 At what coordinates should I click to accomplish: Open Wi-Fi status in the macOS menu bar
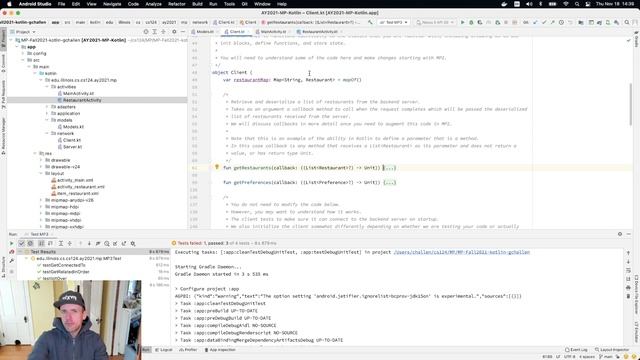(566, 4)
